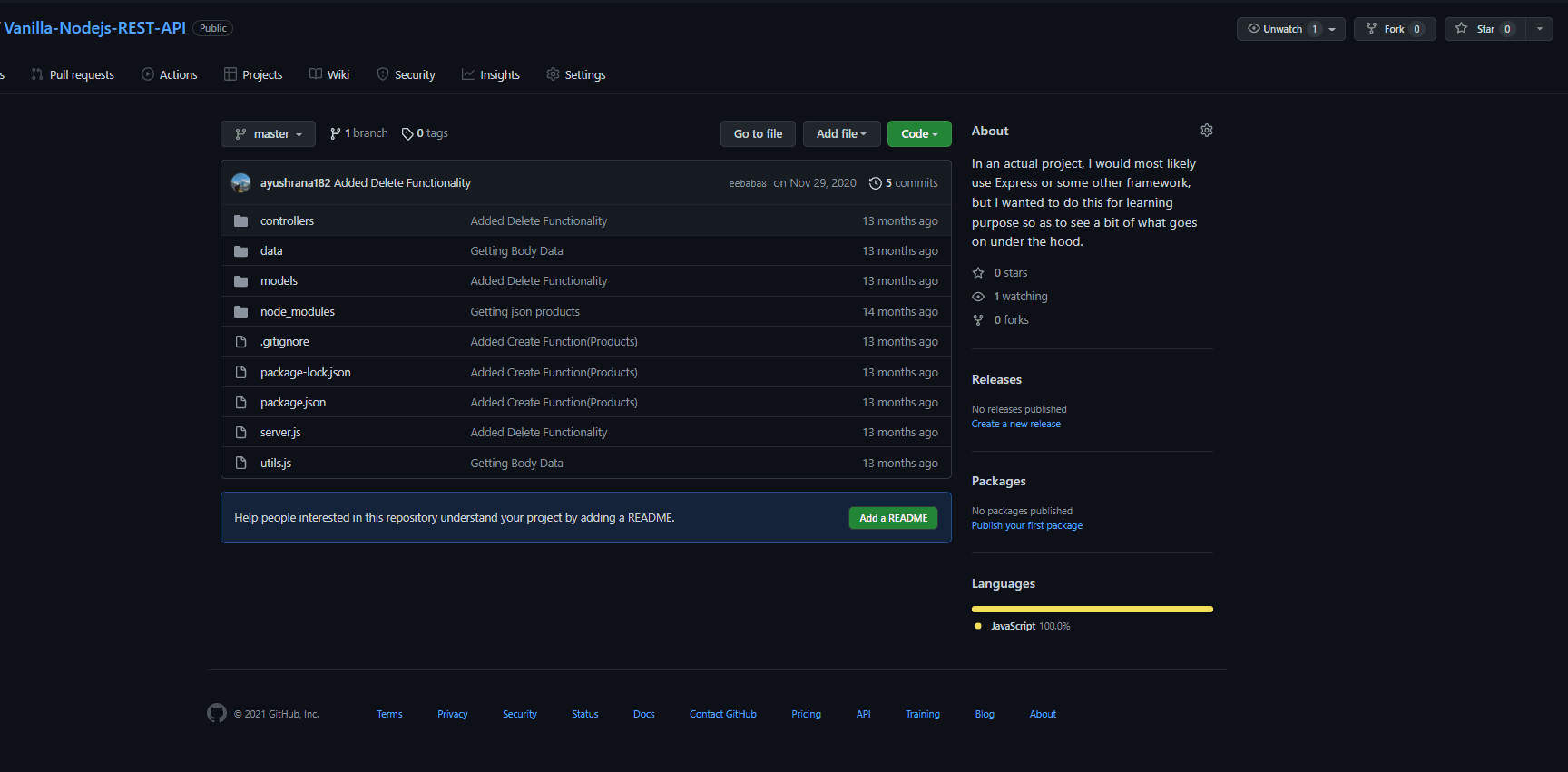Click the branch icon beside 1 branch
Image resolution: width=1568 pixels, height=772 pixels.
click(x=336, y=134)
